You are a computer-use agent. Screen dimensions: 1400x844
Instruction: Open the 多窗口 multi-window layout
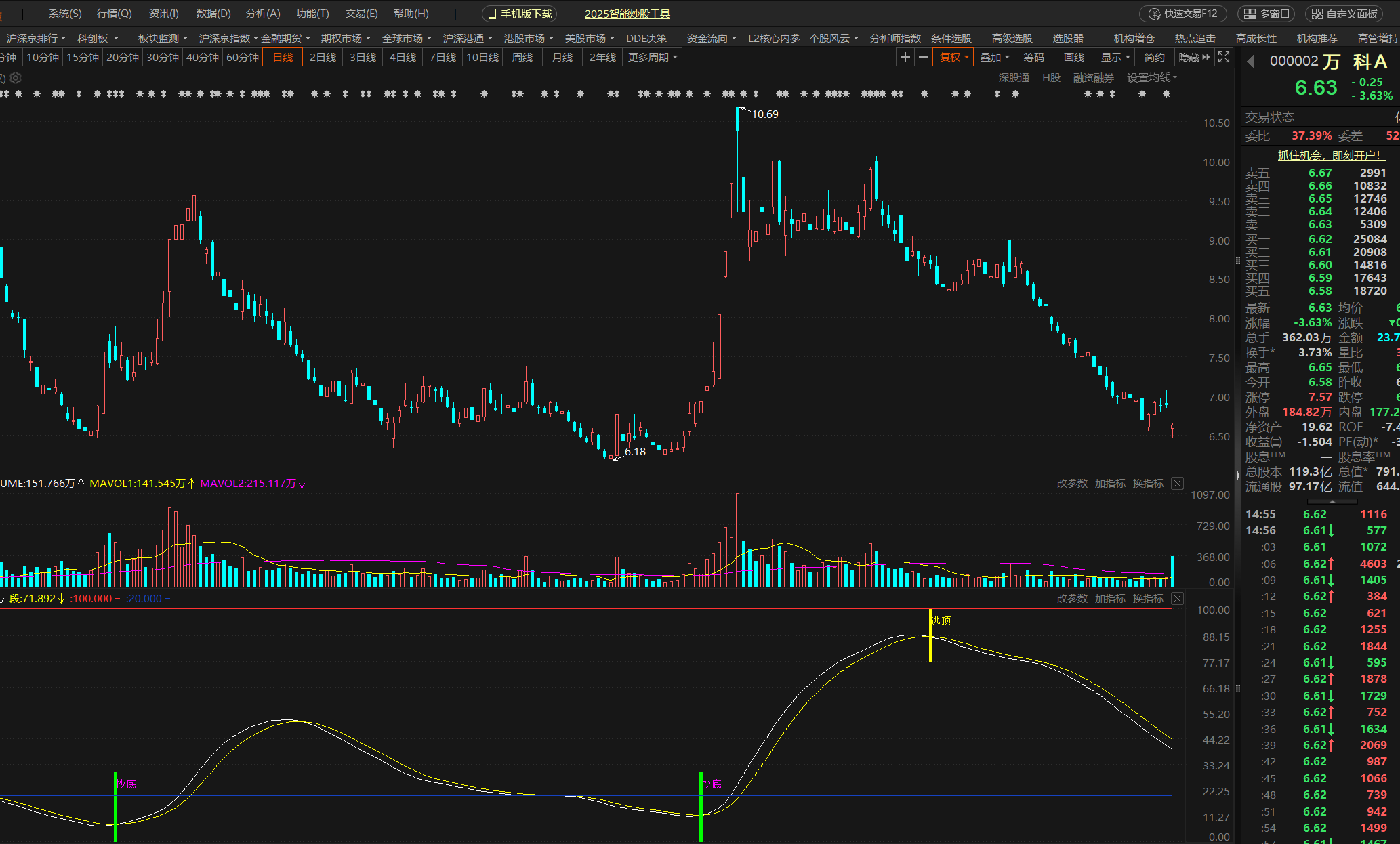[x=1266, y=14]
